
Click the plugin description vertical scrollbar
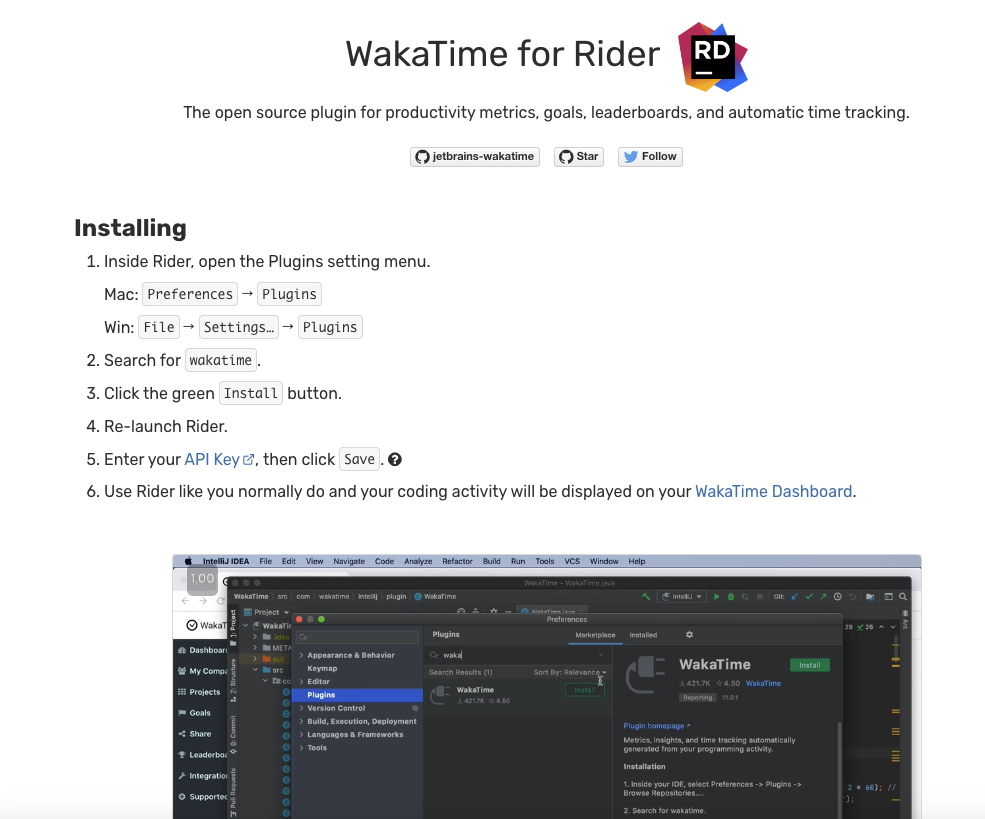pyautogui.click(x=839, y=770)
